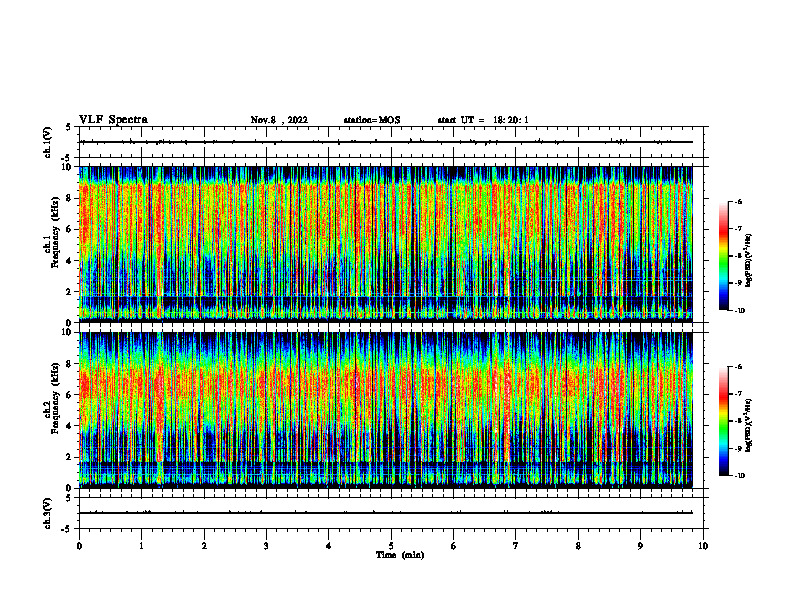Click the ch.2 PSD color scale bar
Screen dimensions: 792x612
pyautogui.click(x=723, y=421)
